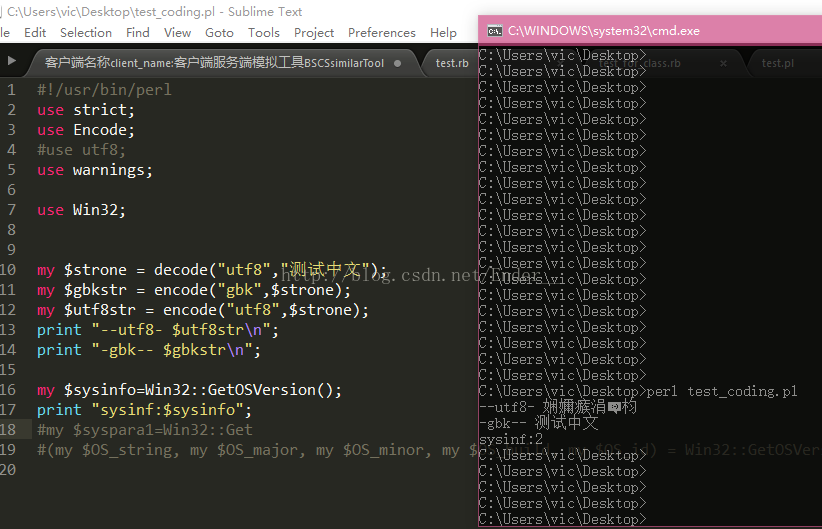822x529 pixels.
Task: Click the print "--utf8- $utf8str" line
Action: pos(158,330)
